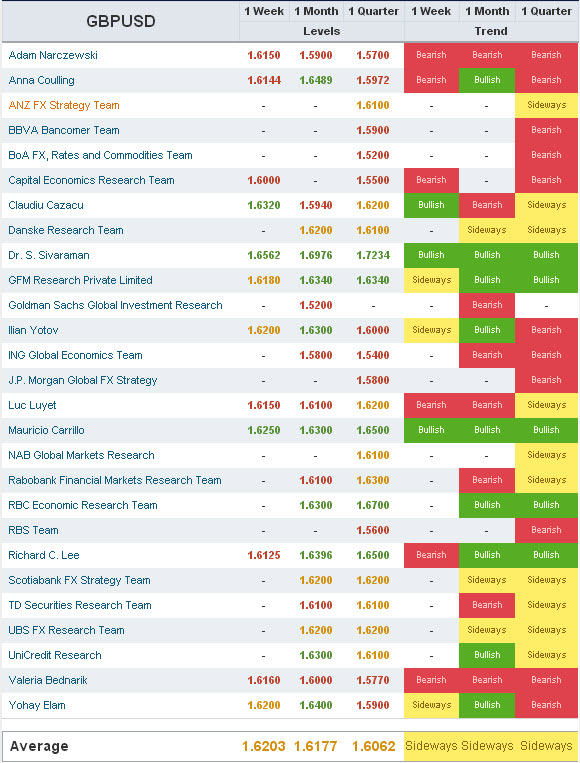Click UniCredit 1 Month Bullish cell
Viewport: 580px width, 763px height.
coord(487,655)
